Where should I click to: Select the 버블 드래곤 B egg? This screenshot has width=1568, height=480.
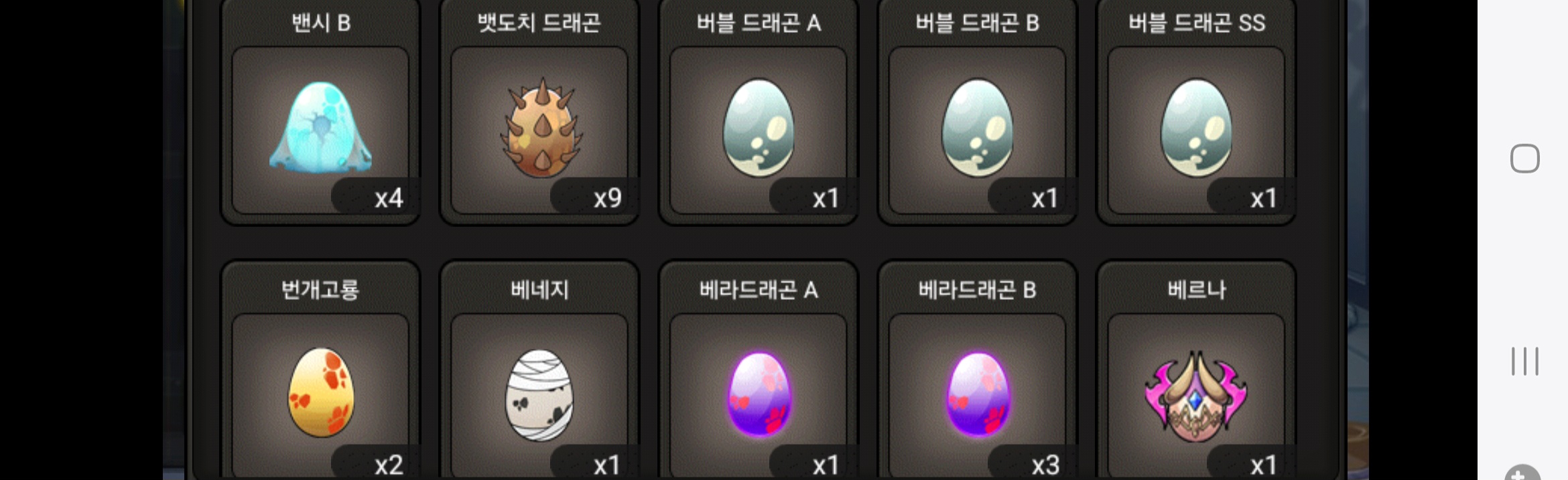978,127
